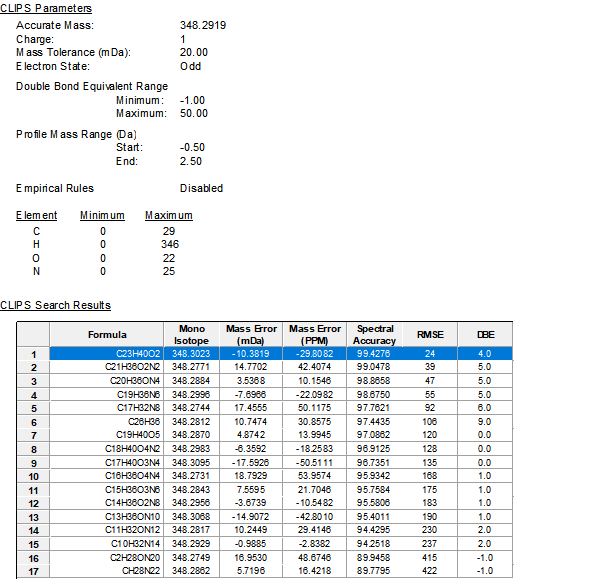Click RMSE value 422 cell
The width and height of the screenshot is (600, 580).
430,571
